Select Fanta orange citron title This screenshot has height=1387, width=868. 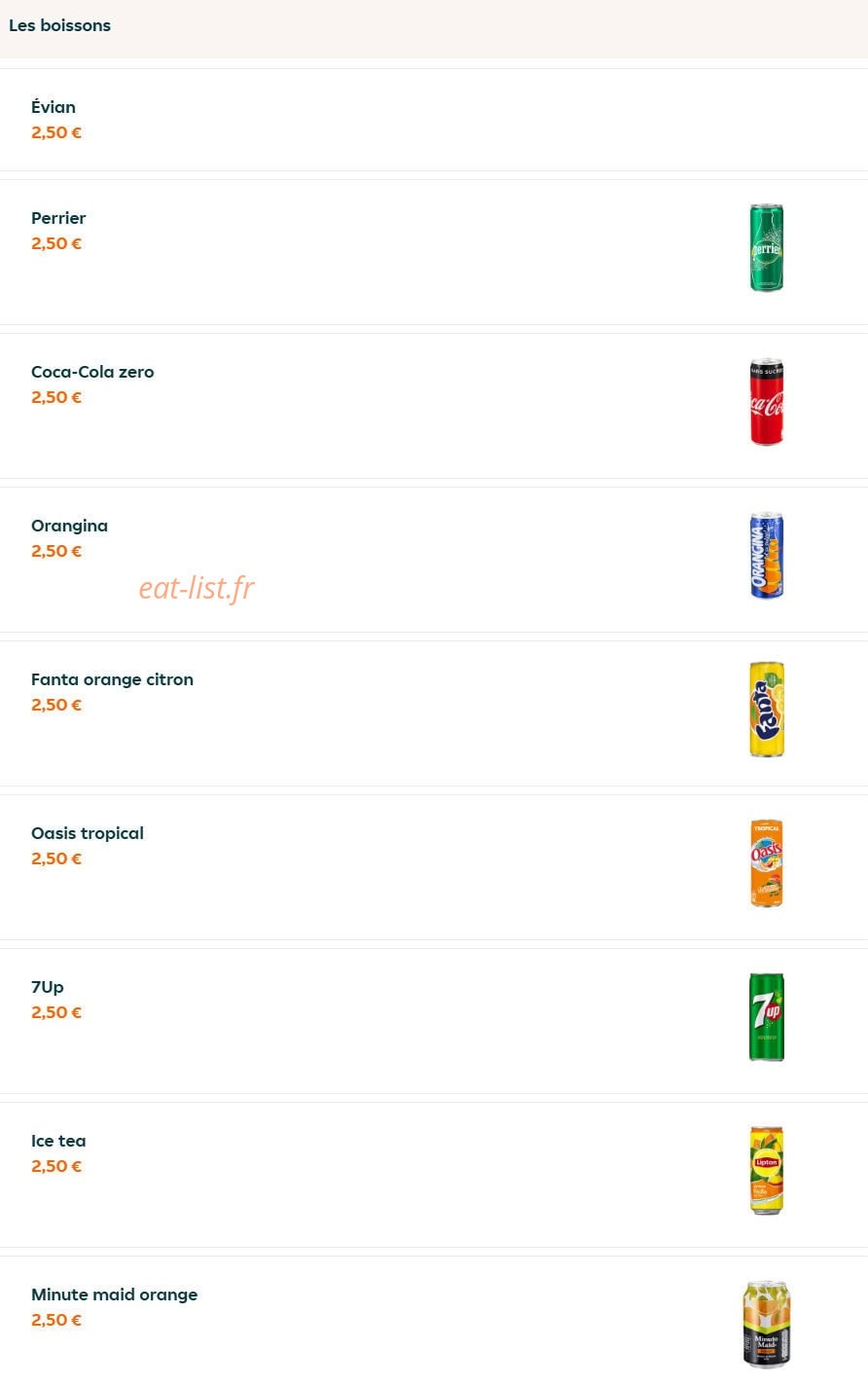pos(112,679)
